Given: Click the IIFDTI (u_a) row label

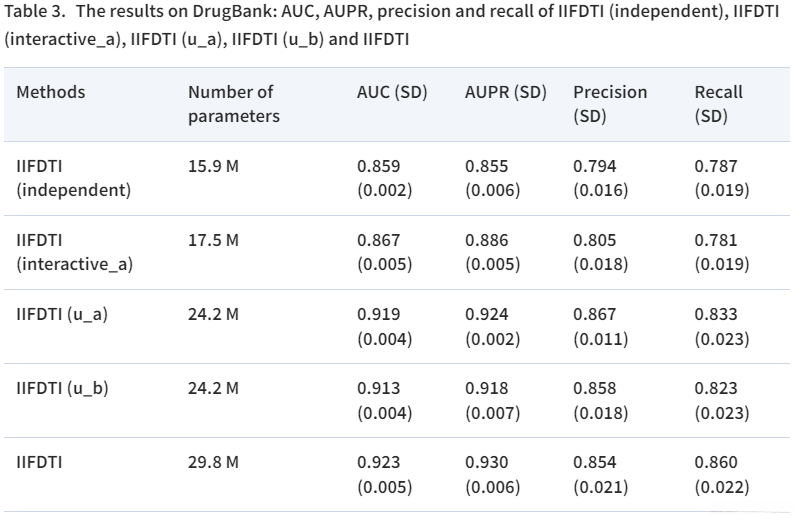Looking at the screenshot, I should [x=62, y=314].
